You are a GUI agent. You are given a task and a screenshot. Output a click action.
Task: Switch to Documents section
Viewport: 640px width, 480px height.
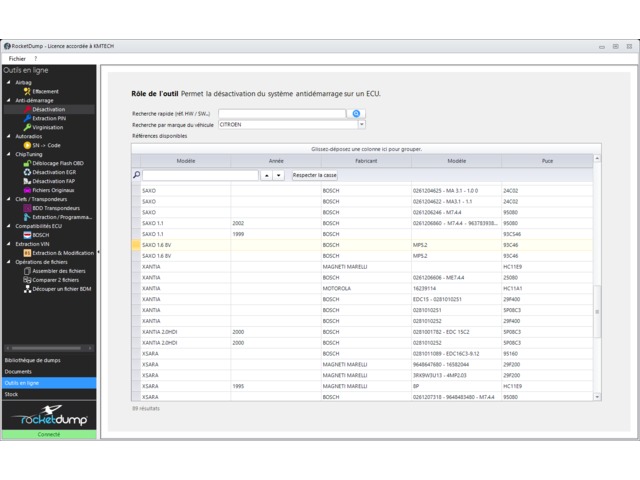click(49, 372)
